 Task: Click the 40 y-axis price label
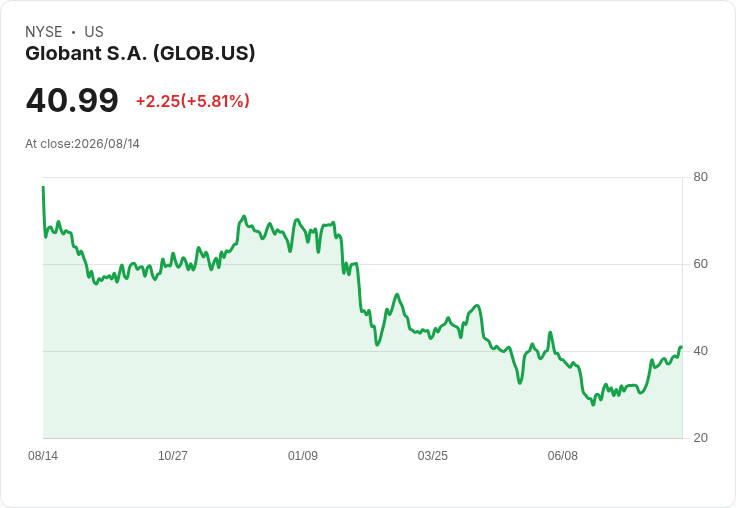[700, 351]
